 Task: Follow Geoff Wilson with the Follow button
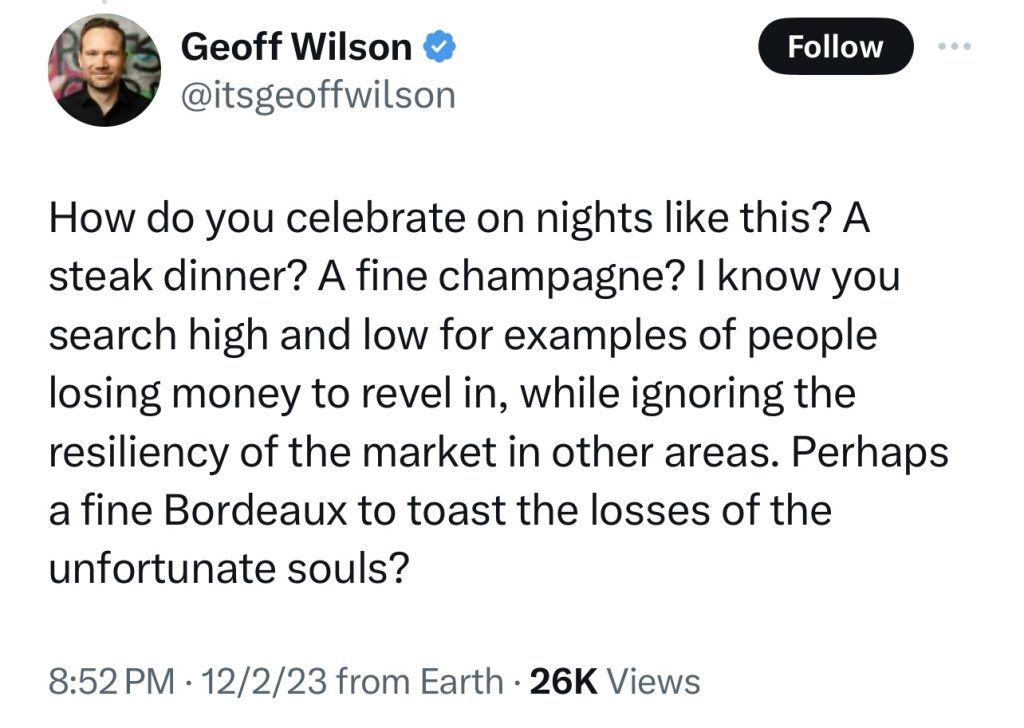point(835,46)
